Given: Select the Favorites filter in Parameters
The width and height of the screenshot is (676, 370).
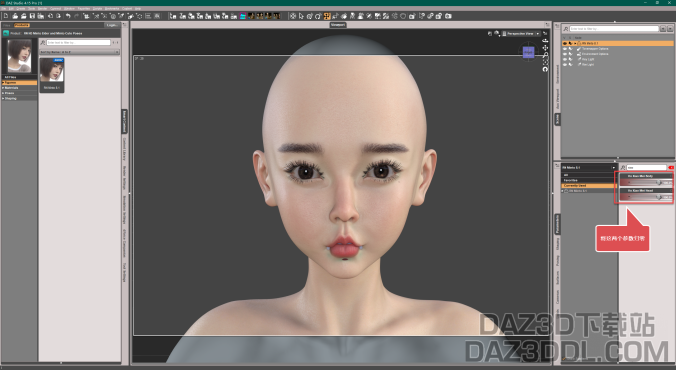Looking at the screenshot, I should pyautogui.click(x=589, y=180).
